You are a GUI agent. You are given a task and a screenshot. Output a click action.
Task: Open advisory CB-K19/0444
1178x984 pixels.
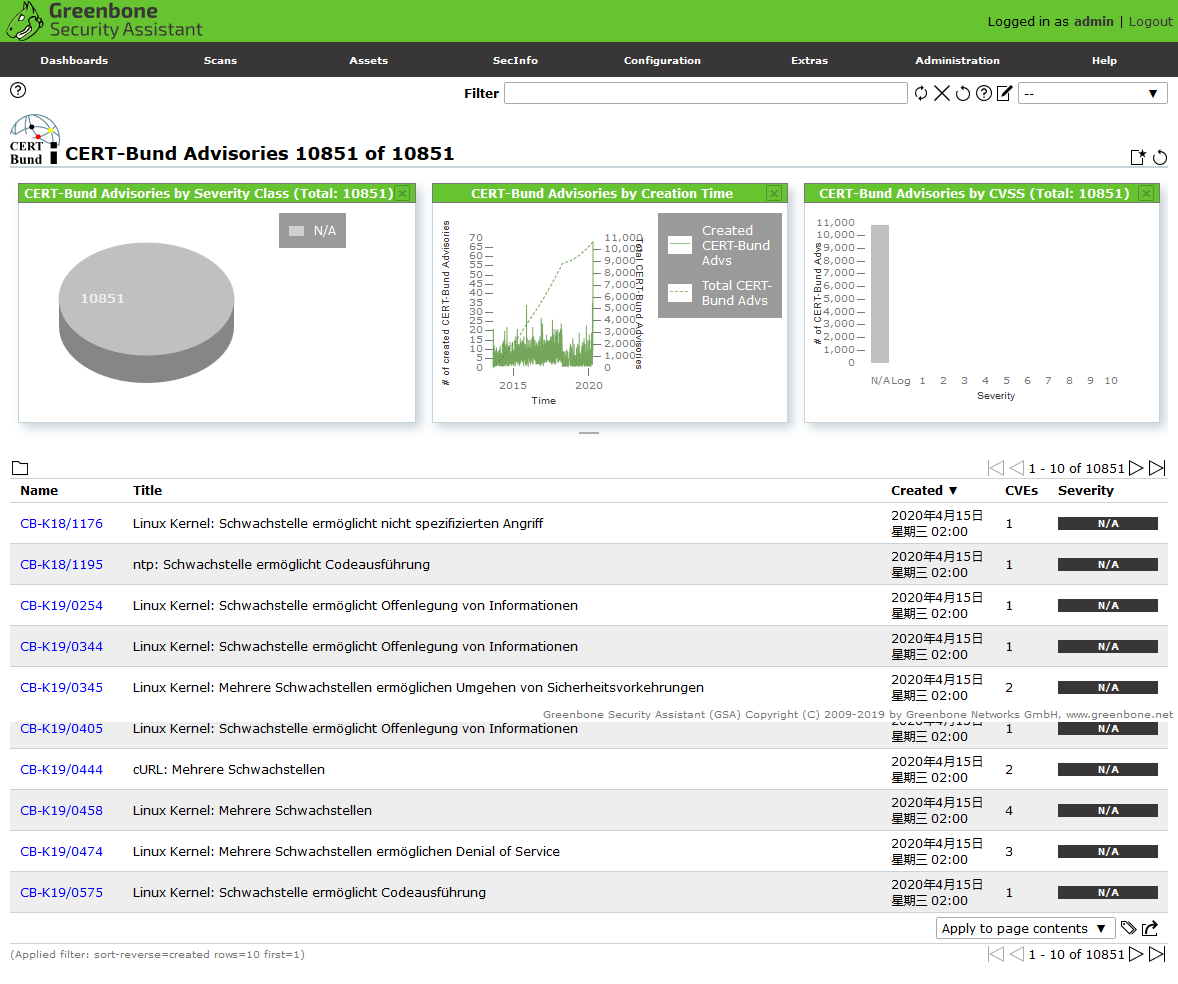[x=62, y=769]
